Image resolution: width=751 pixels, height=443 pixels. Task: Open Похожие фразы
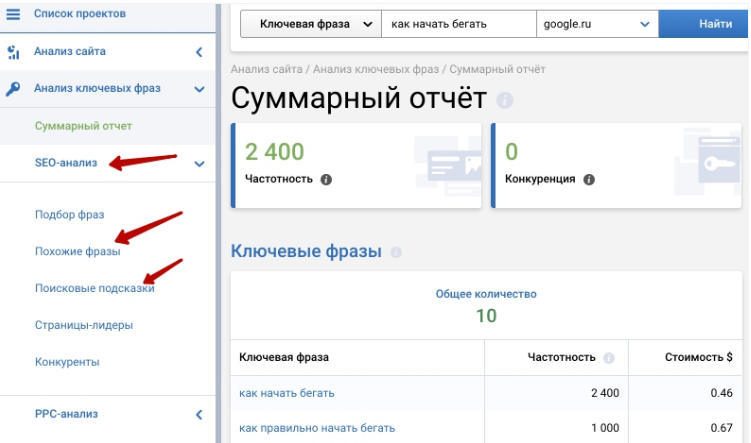78,251
